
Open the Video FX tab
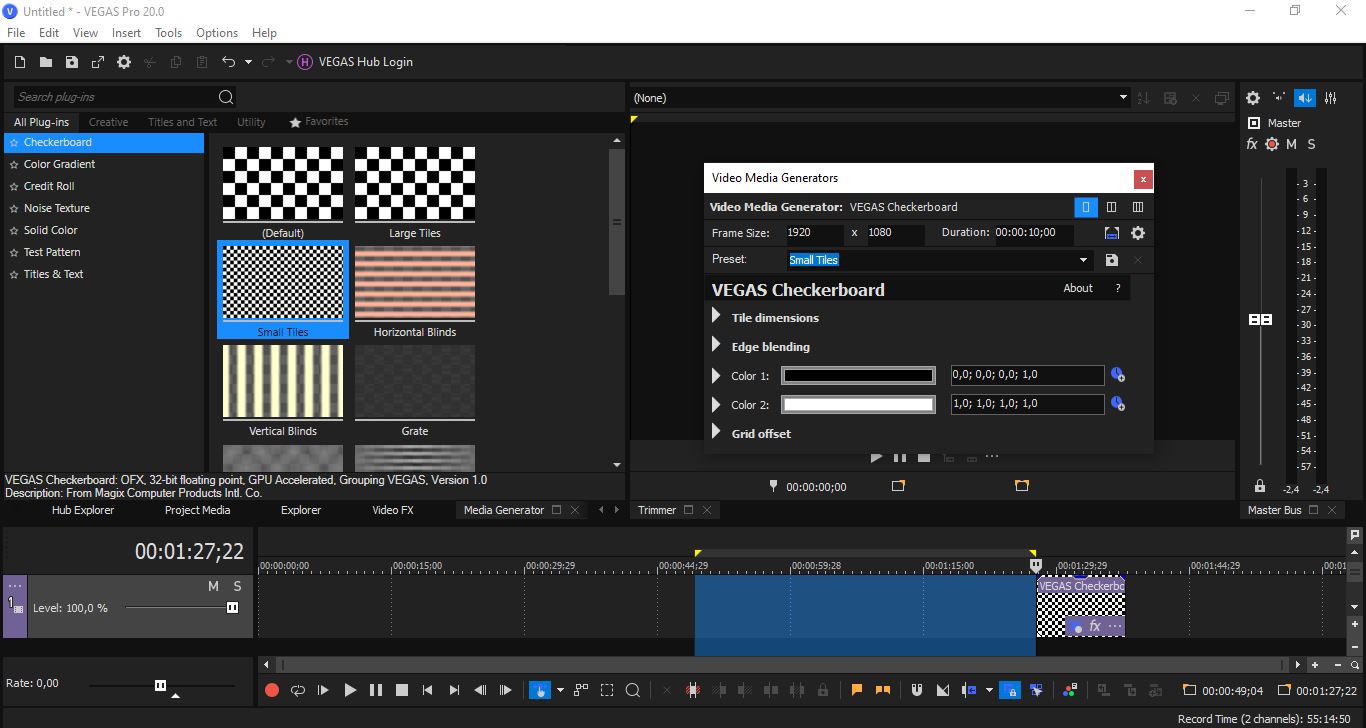[x=393, y=510]
